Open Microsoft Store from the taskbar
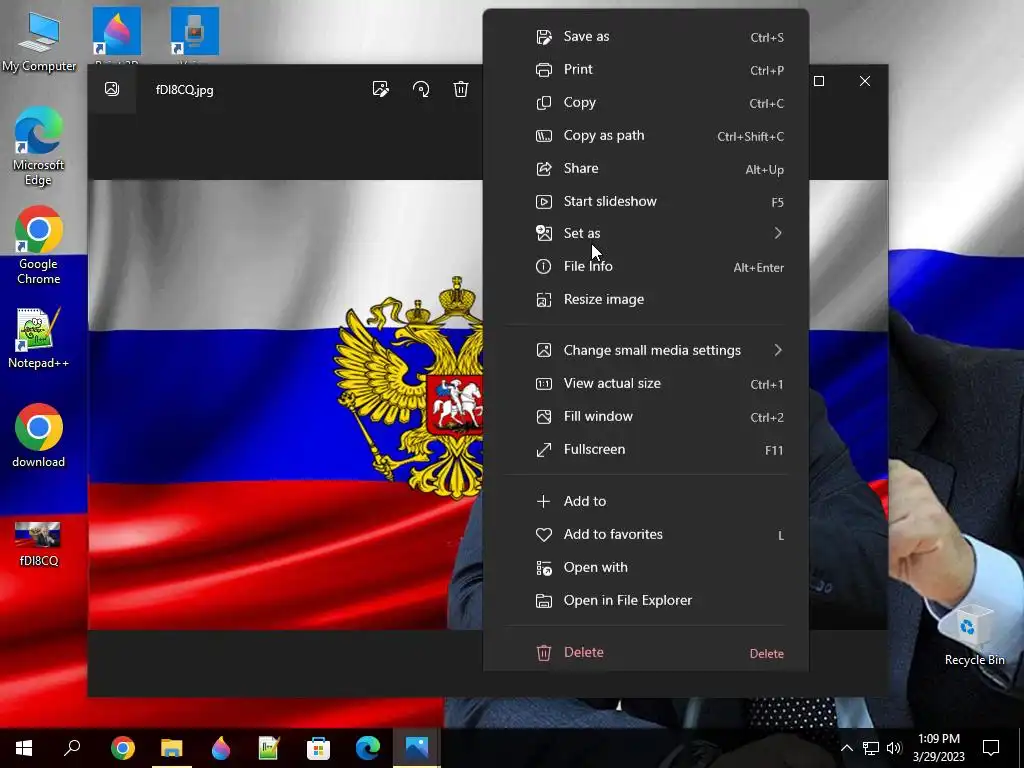 (x=318, y=747)
